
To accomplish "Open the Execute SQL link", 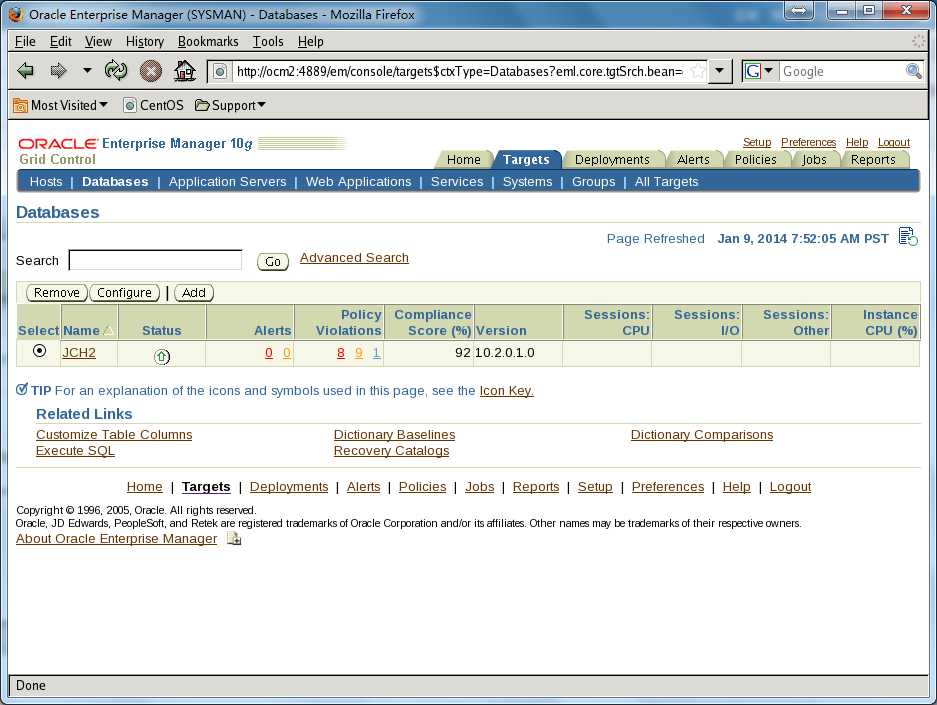I will (x=75, y=450).
